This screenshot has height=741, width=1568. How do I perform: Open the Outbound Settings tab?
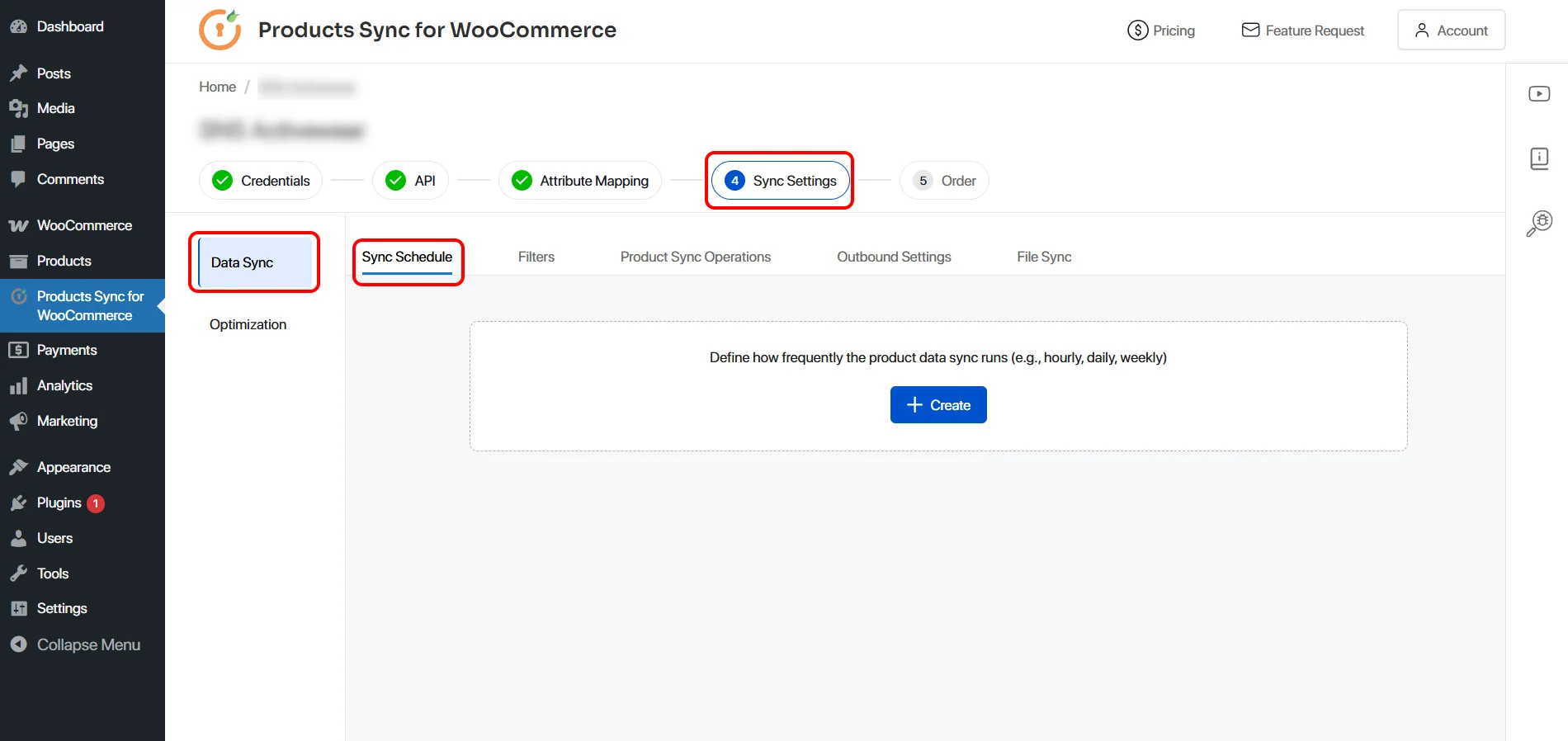coord(894,257)
